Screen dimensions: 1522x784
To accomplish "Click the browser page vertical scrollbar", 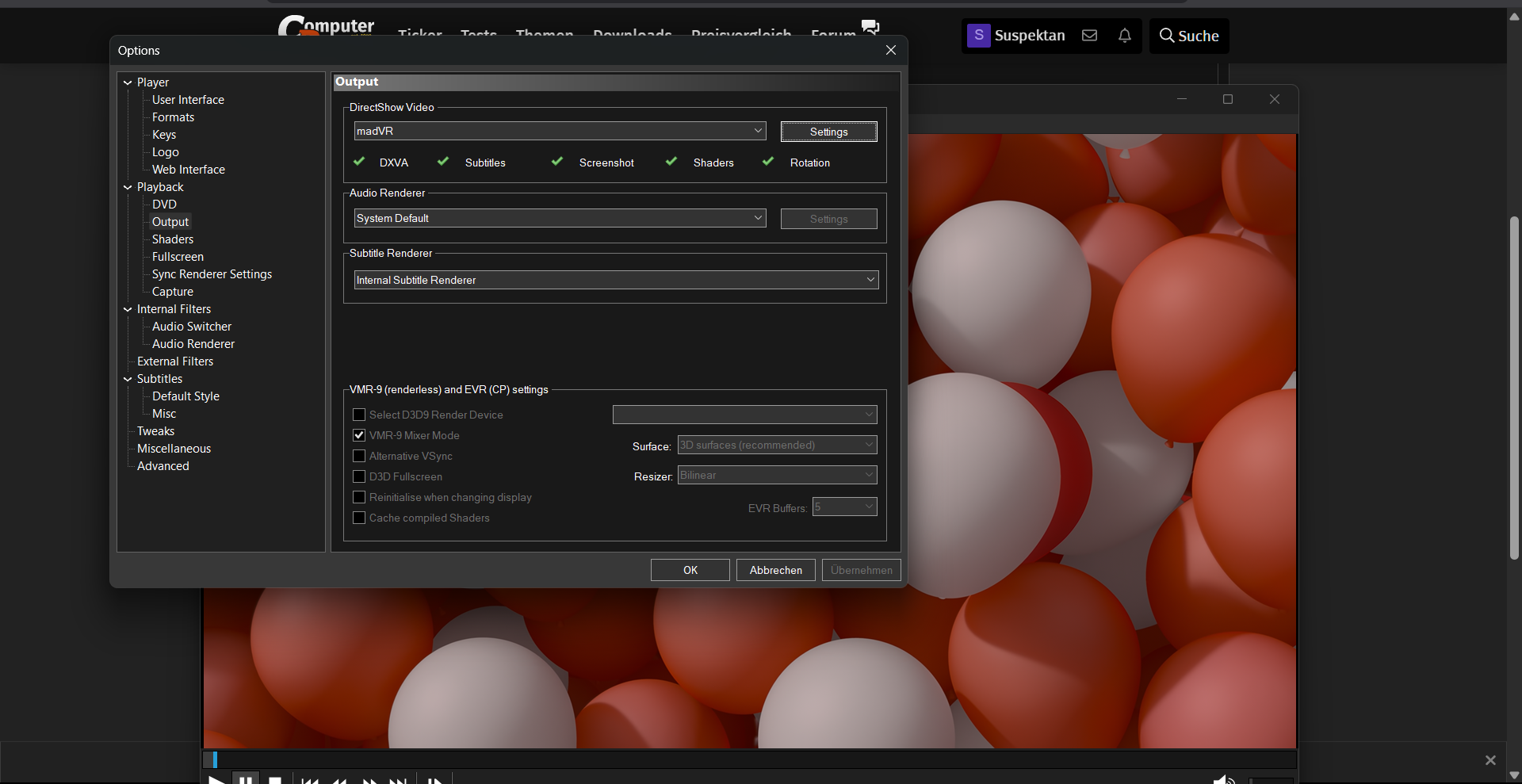I will [x=1514, y=388].
